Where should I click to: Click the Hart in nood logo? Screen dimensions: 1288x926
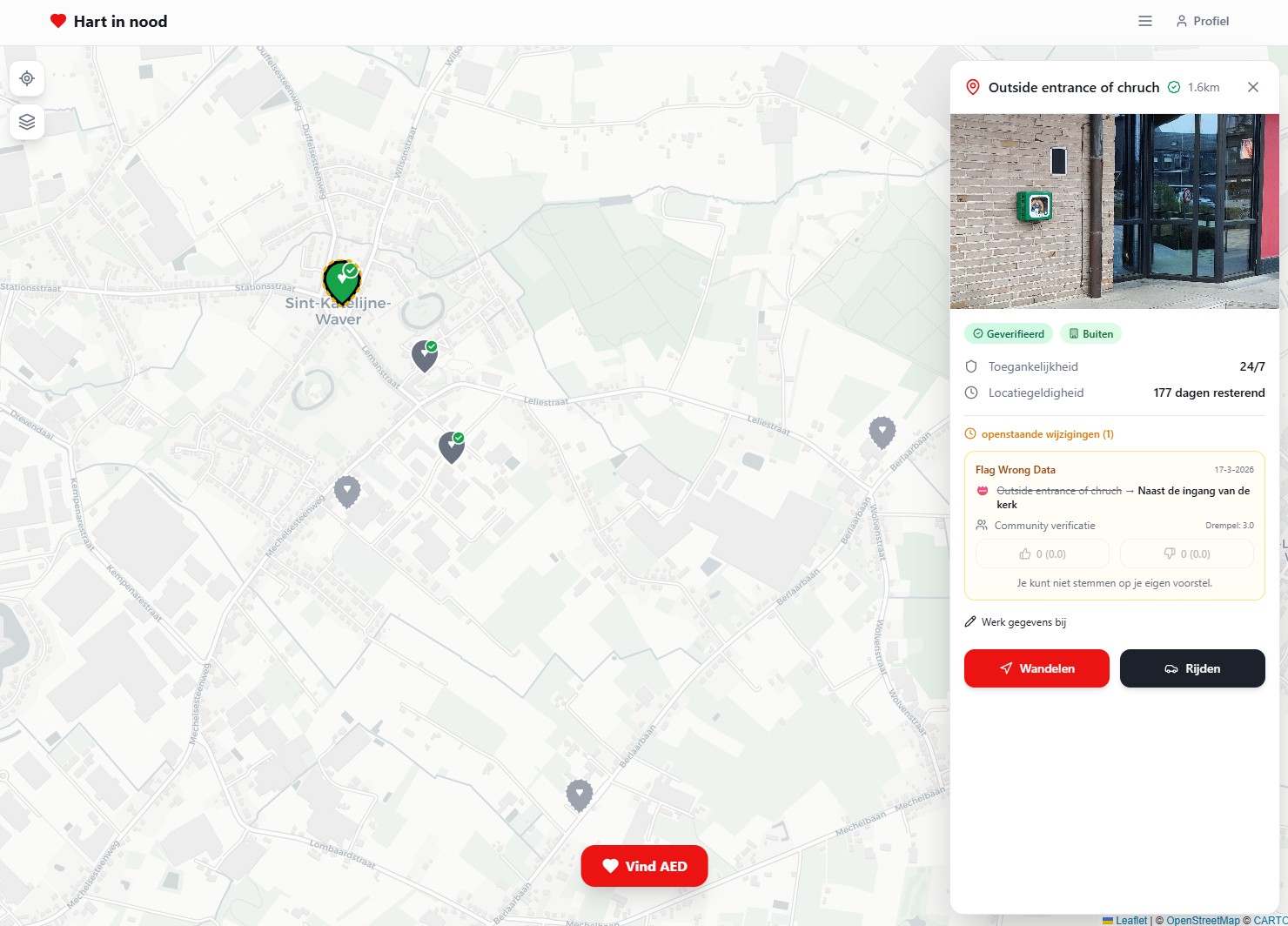[x=109, y=21]
